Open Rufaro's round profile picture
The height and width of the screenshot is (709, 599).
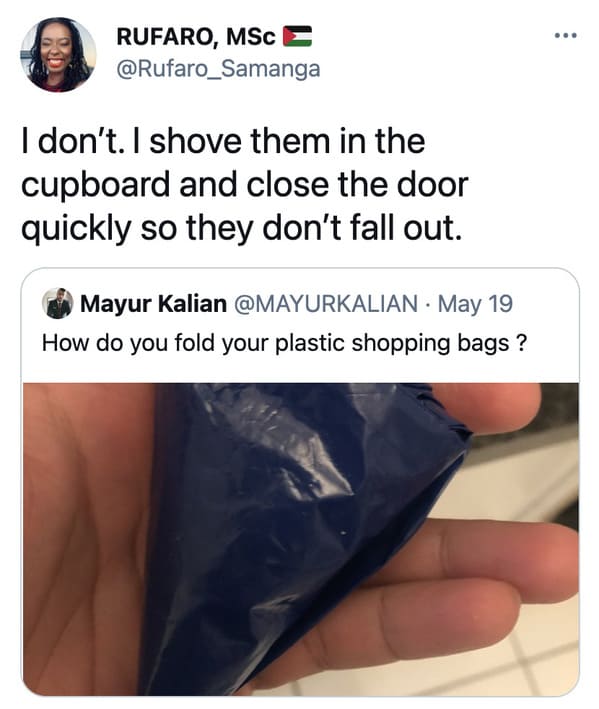pos(58,55)
